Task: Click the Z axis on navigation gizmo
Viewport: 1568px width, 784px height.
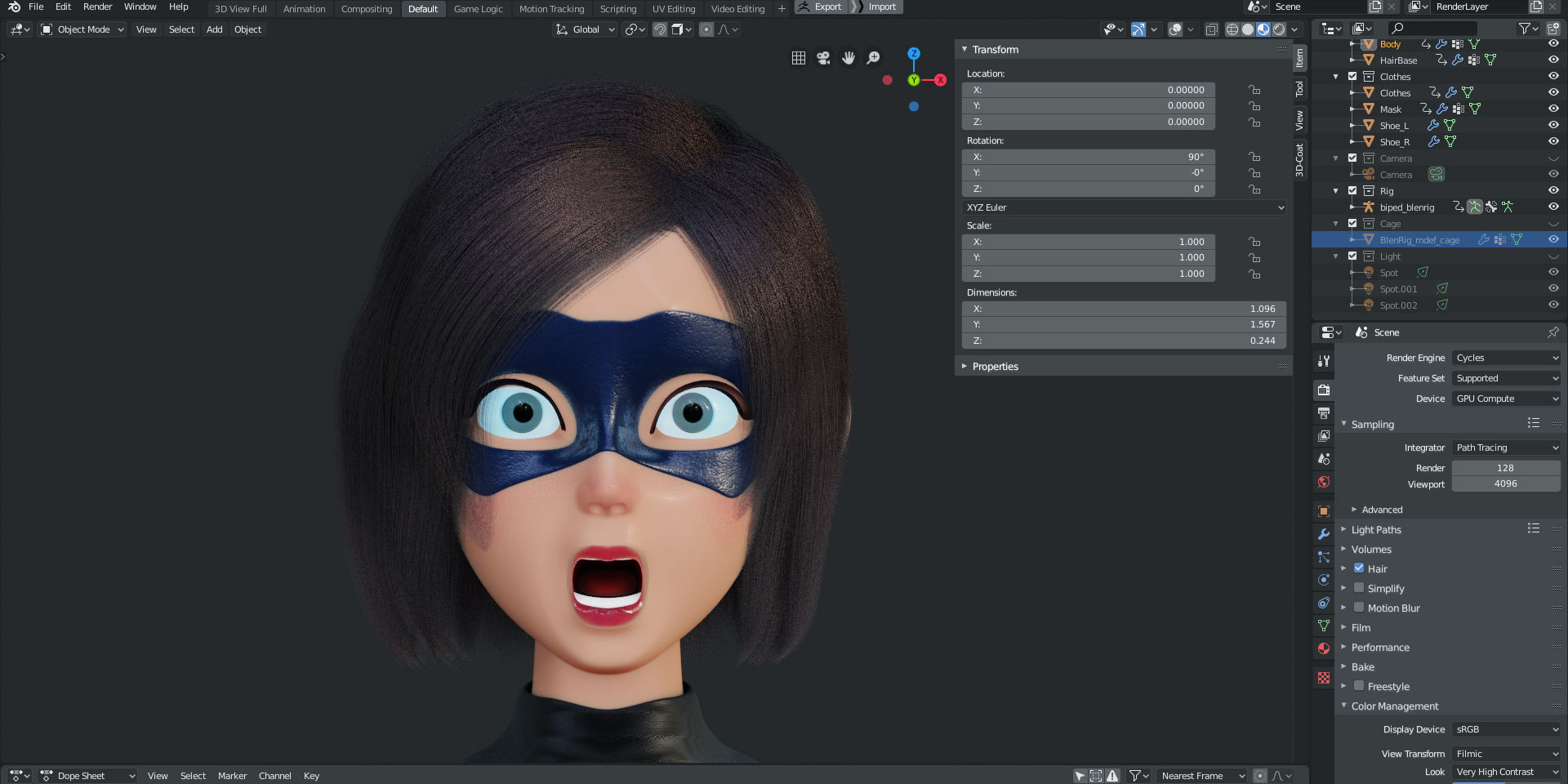Action: (x=914, y=53)
